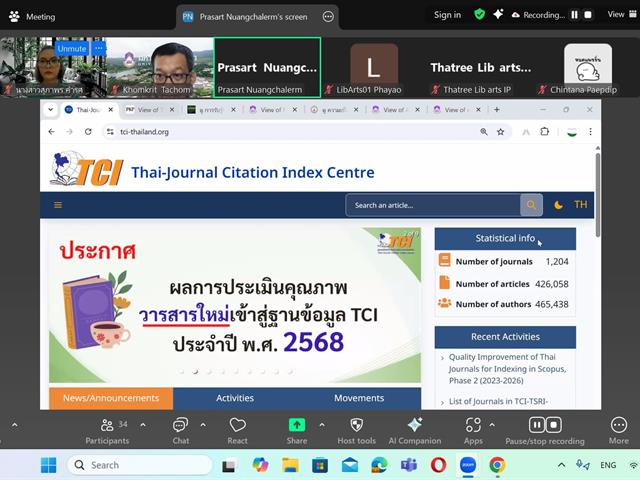Open Chrome three-dot menu

click(x=590, y=131)
